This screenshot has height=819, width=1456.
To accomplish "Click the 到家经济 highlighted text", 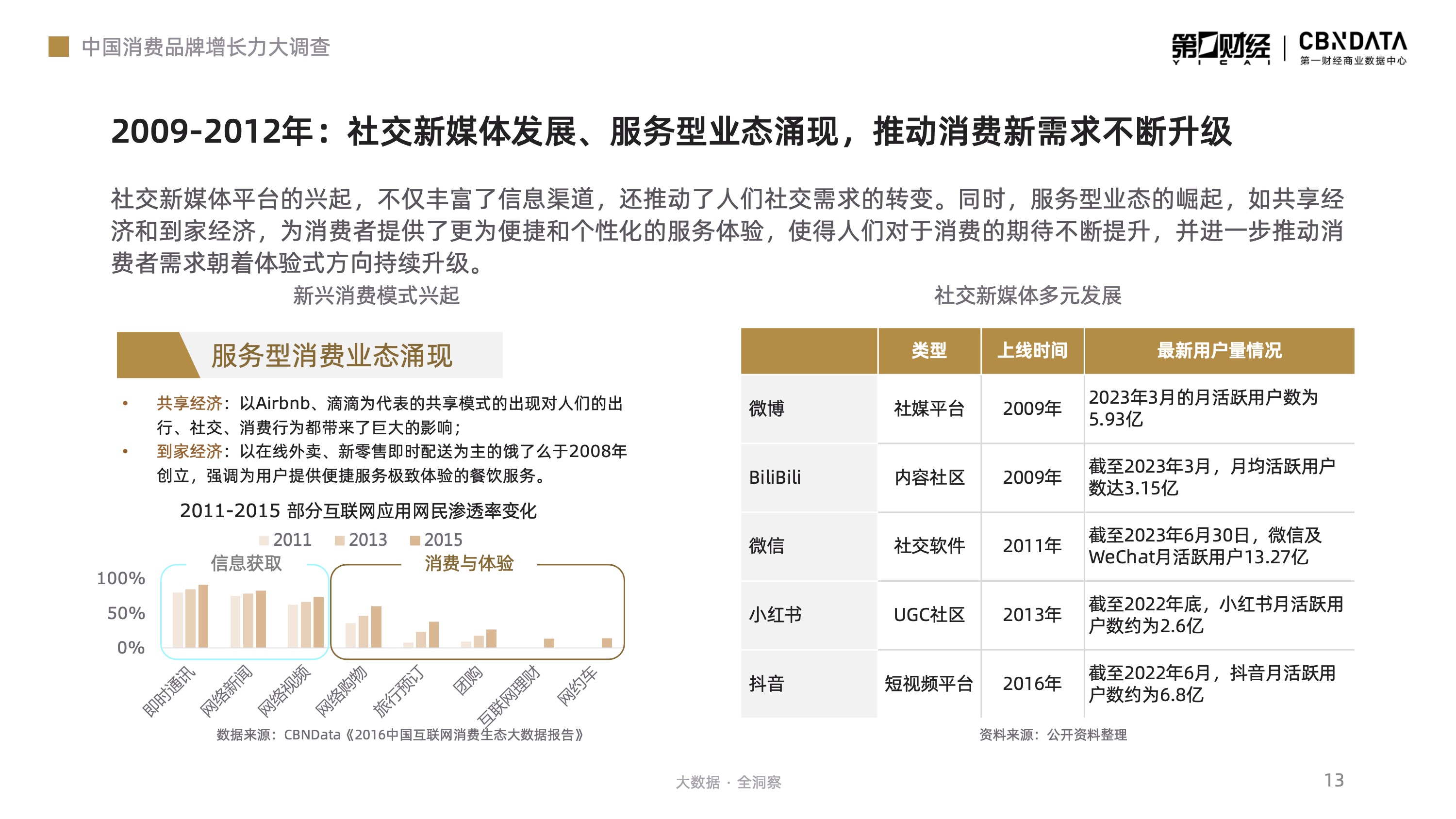I will (x=189, y=451).
